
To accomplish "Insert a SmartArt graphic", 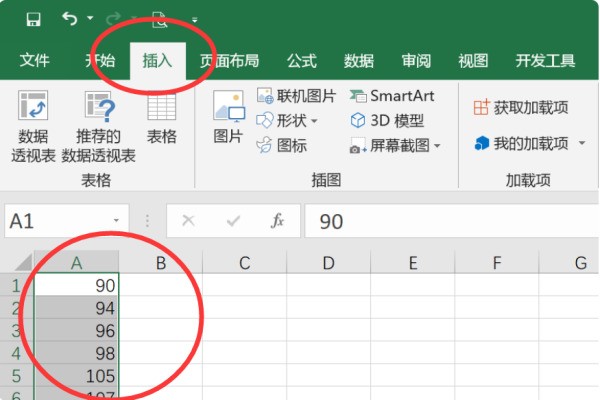I will (x=391, y=96).
